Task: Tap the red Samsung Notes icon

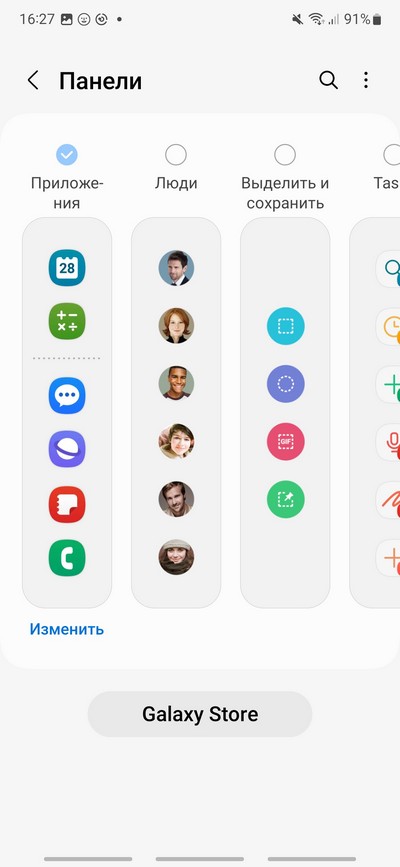Action: [67, 504]
